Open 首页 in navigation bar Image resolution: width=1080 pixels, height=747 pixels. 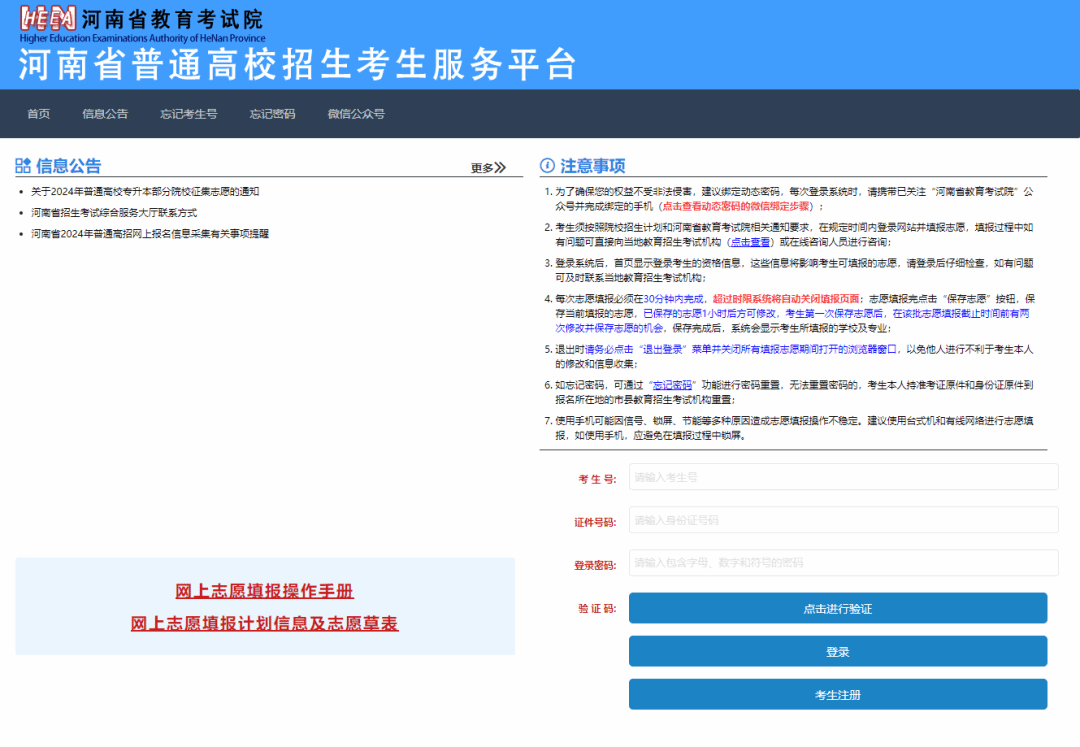[x=38, y=114]
